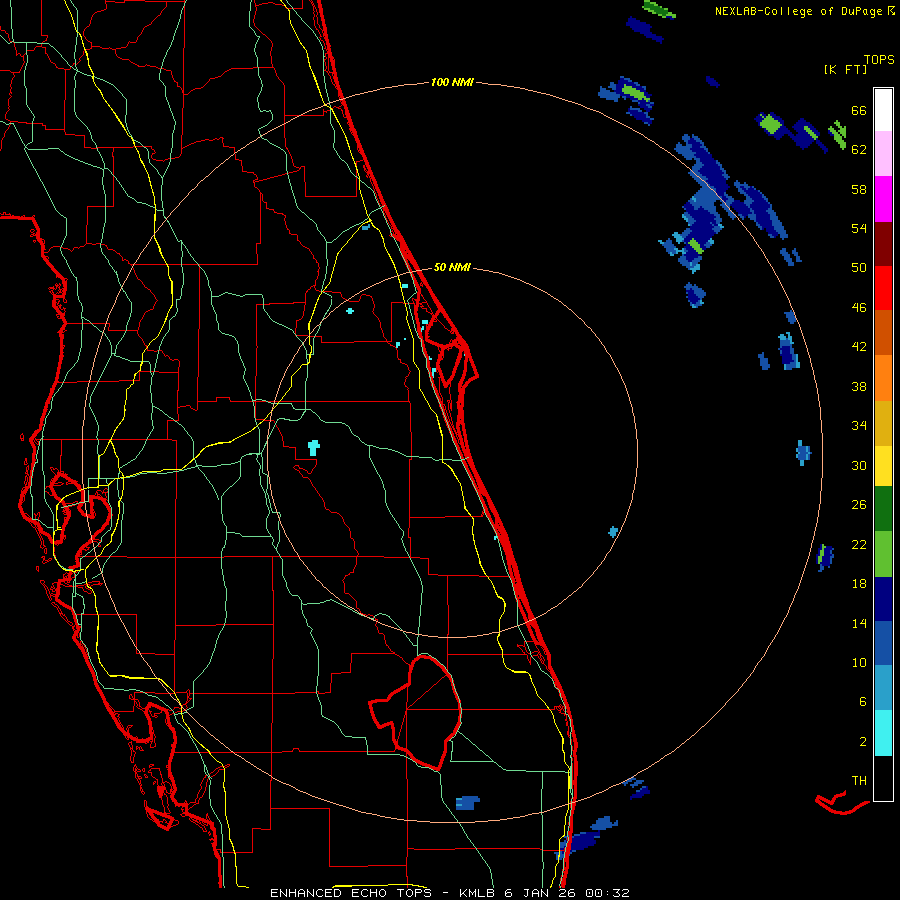Click the dark red 54 kft legend swatch
900x900 pixels.
(883, 244)
